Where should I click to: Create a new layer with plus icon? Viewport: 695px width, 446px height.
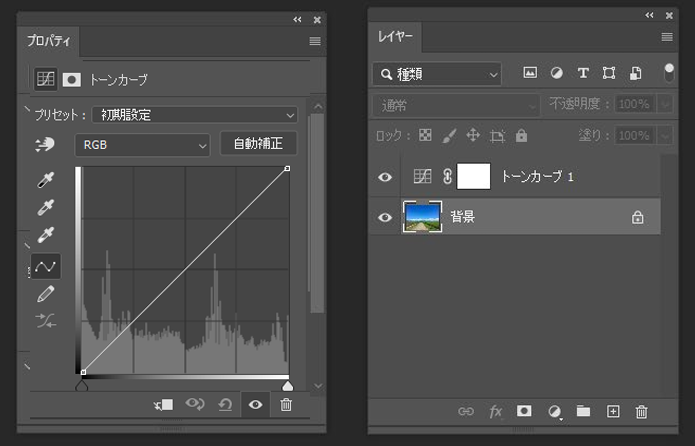(x=613, y=411)
